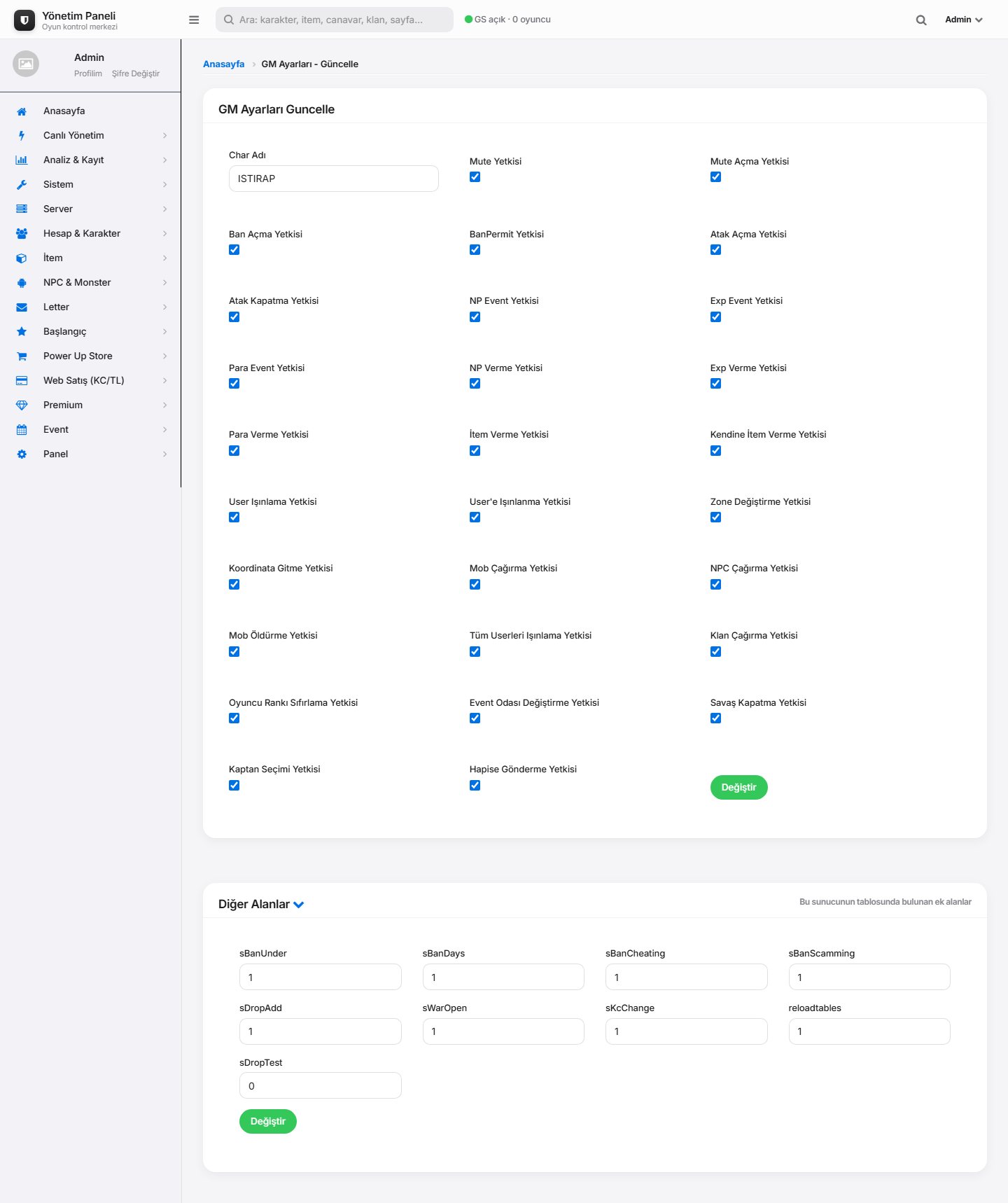Toggle the hamburger menu icon
This screenshot has height=1203, width=1008.
tap(194, 20)
